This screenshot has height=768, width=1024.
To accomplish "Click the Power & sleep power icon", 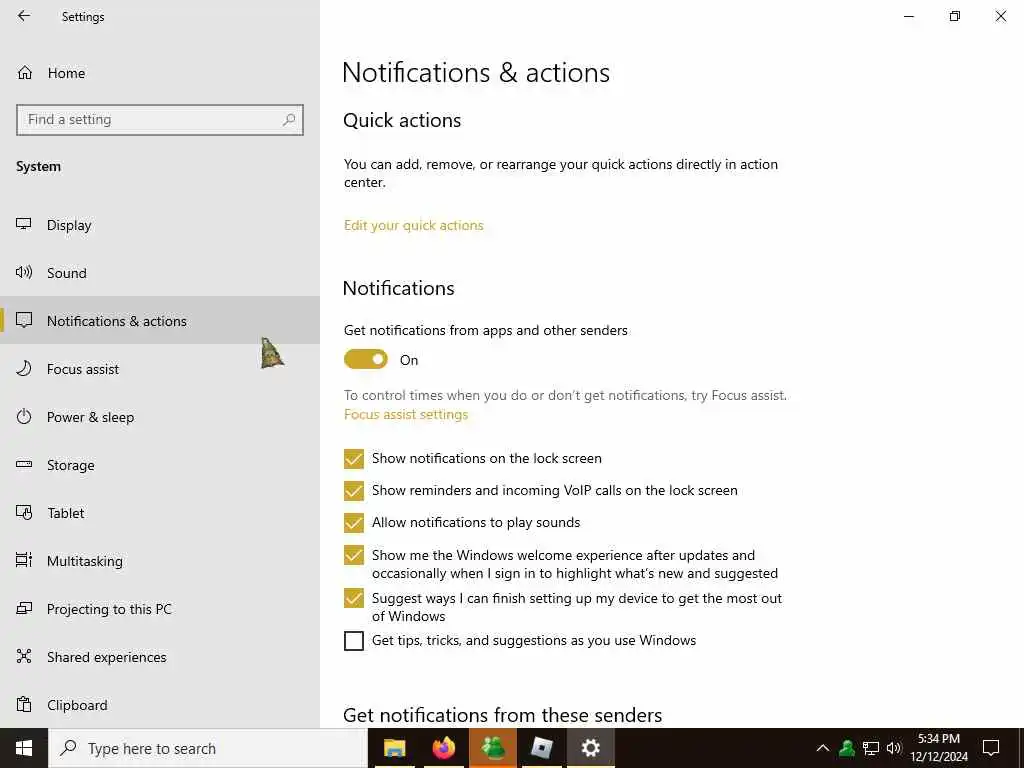I will pyautogui.click(x=24, y=417).
